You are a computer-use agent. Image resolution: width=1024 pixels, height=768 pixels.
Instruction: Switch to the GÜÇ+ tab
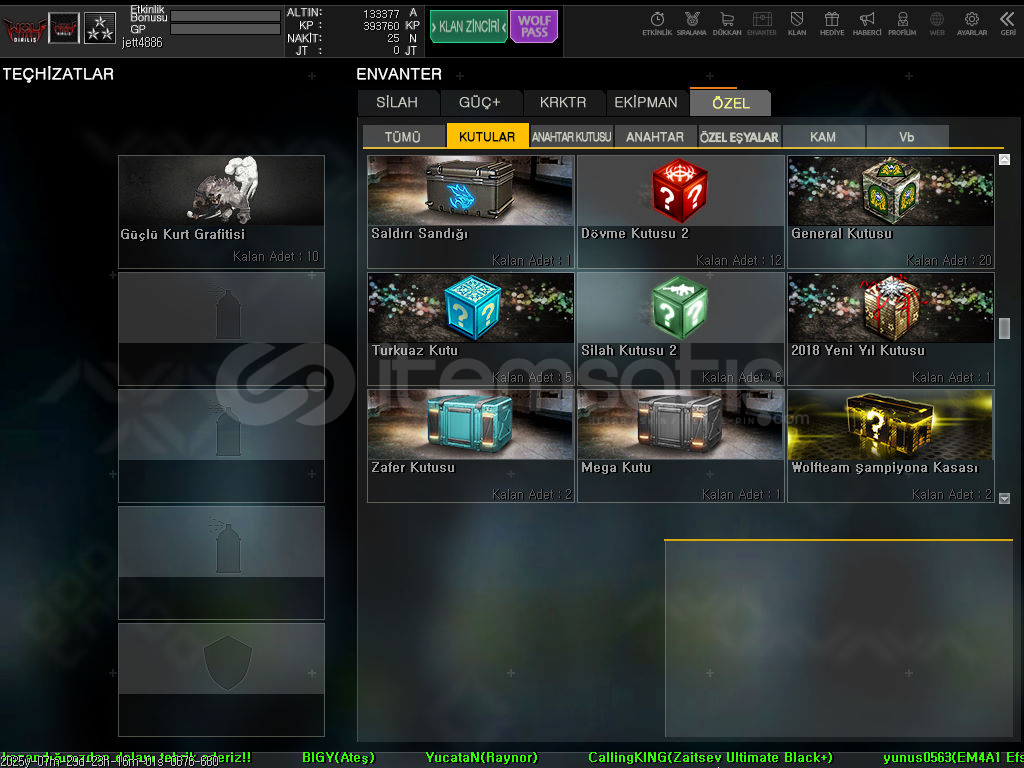(x=480, y=103)
